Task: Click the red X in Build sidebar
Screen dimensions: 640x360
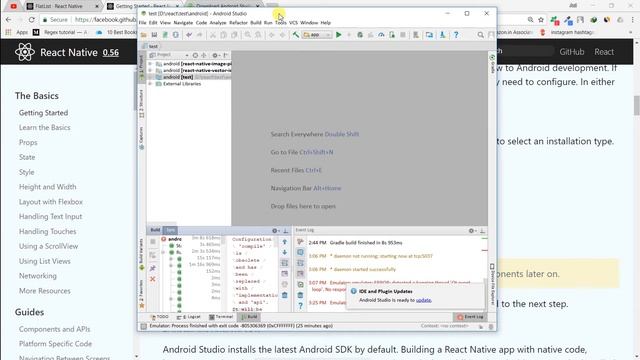Action: click(x=153, y=279)
